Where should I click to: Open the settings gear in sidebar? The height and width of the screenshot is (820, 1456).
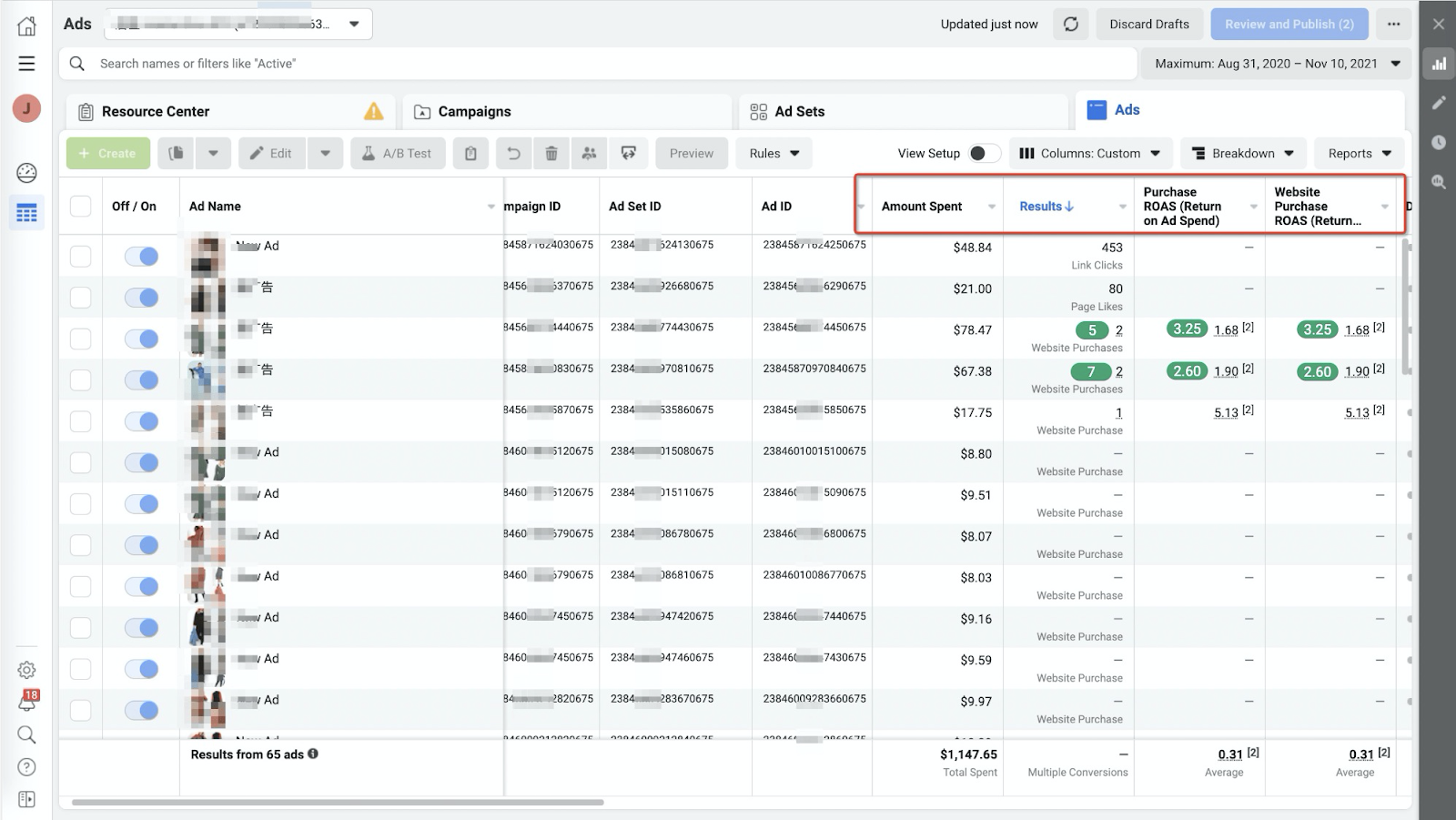point(27,670)
